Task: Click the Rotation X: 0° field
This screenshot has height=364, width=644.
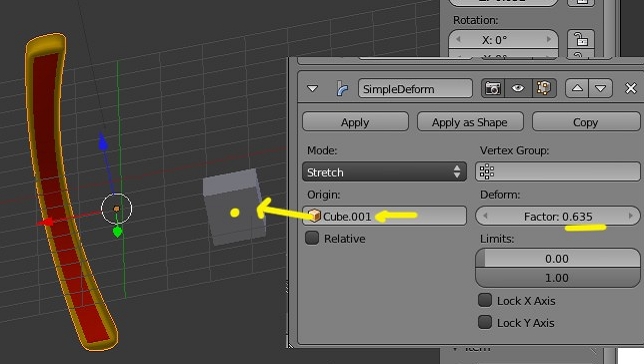Action: point(503,40)
